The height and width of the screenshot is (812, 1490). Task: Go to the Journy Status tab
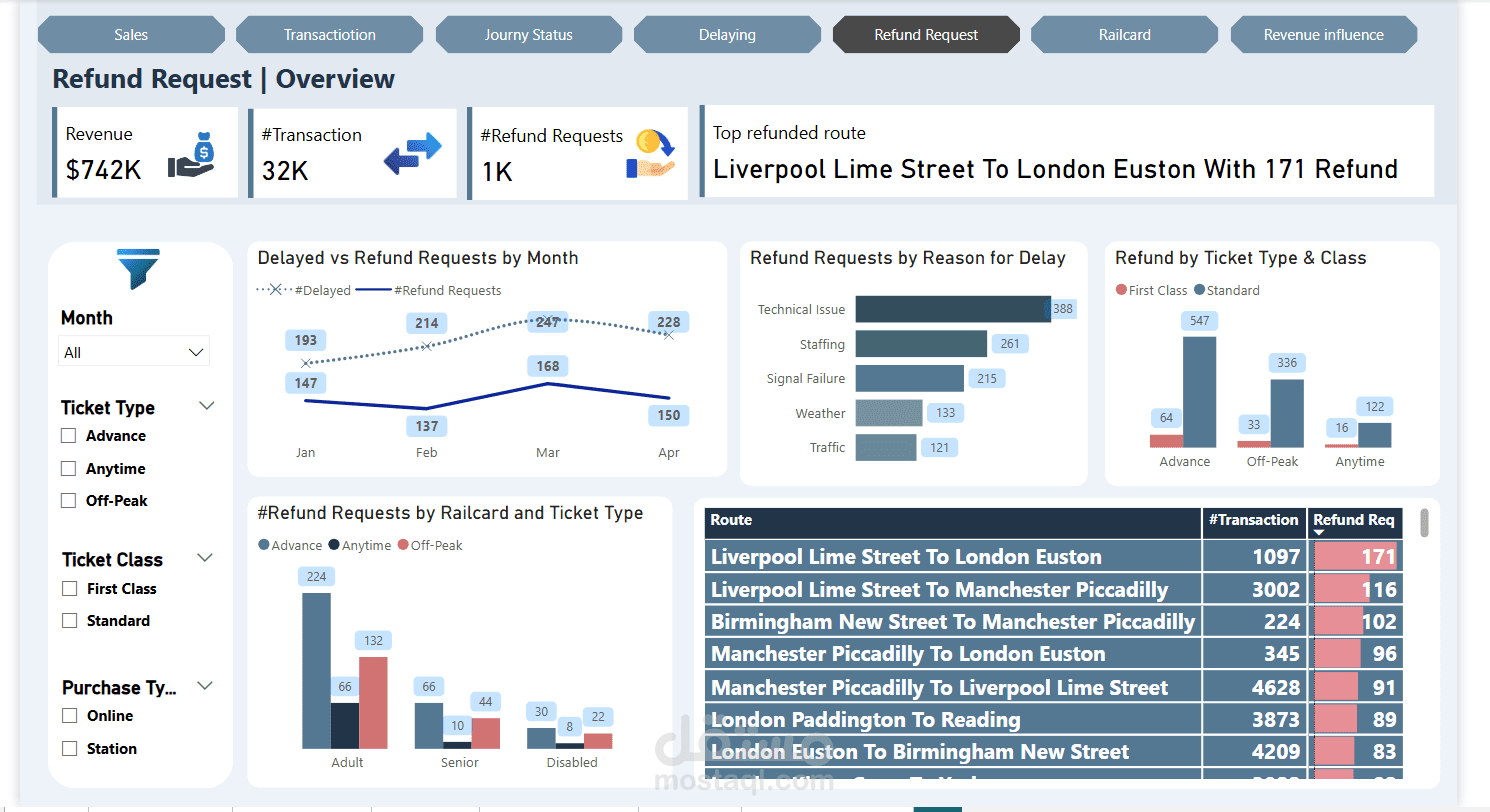pos(529,35)
